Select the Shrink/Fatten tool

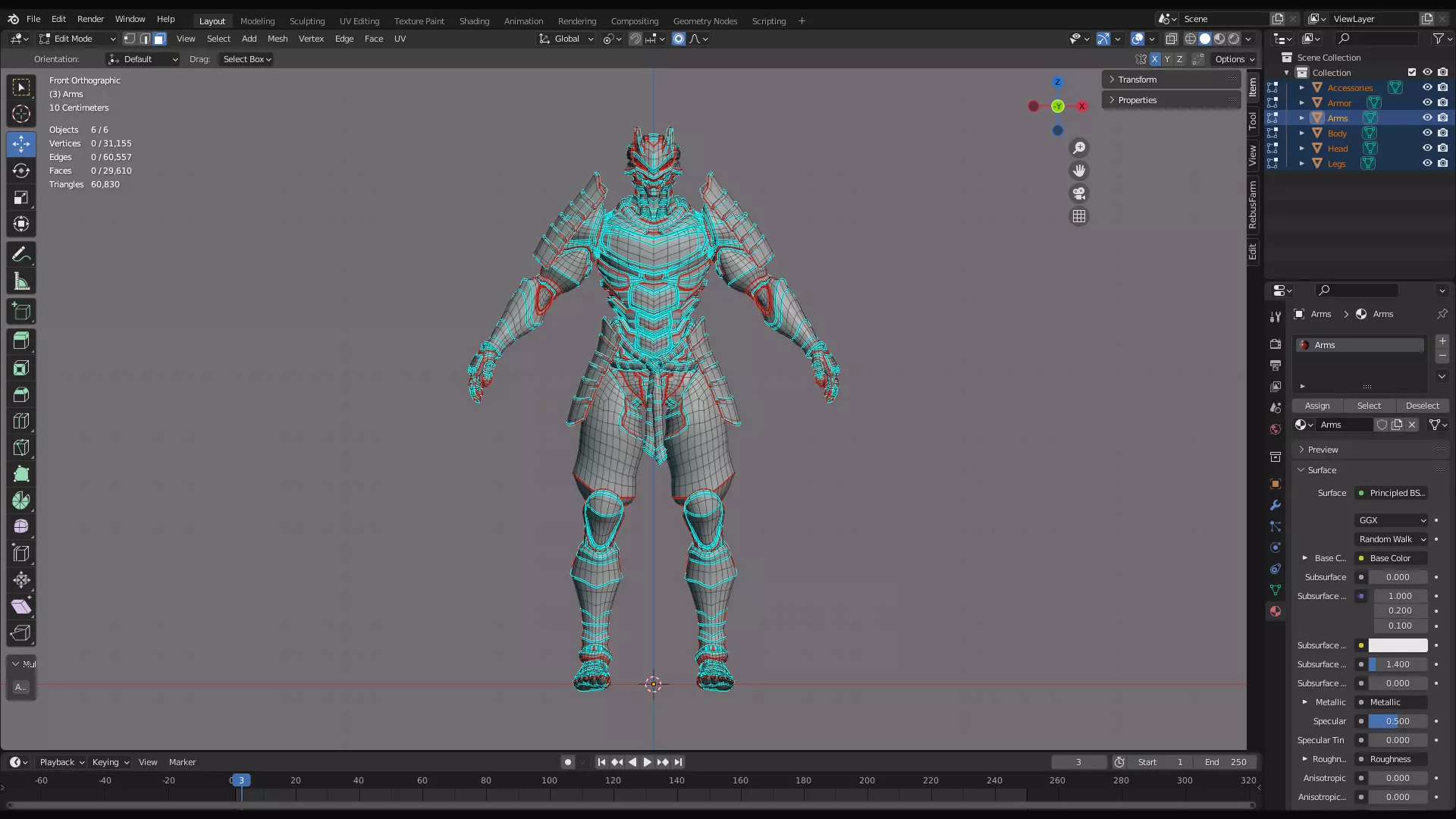click(x=21, y=580)
